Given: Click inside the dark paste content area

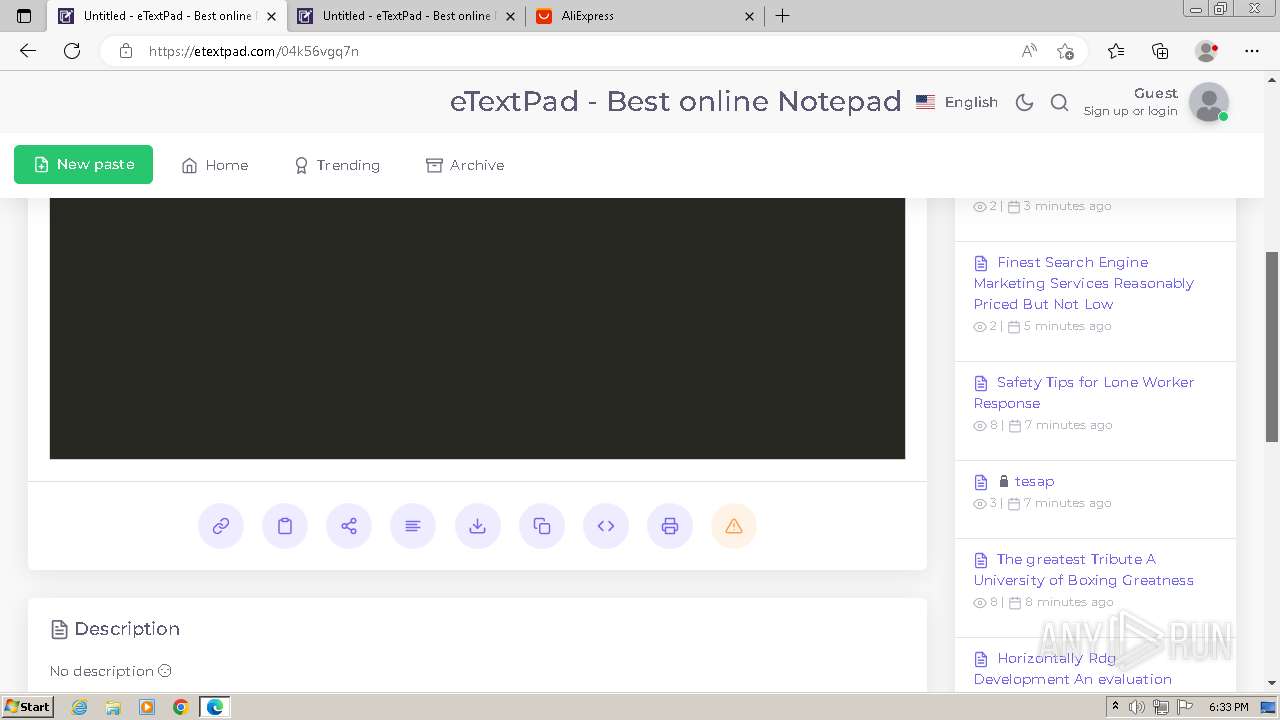Looking at the screenshot, I should pos(477,328).
